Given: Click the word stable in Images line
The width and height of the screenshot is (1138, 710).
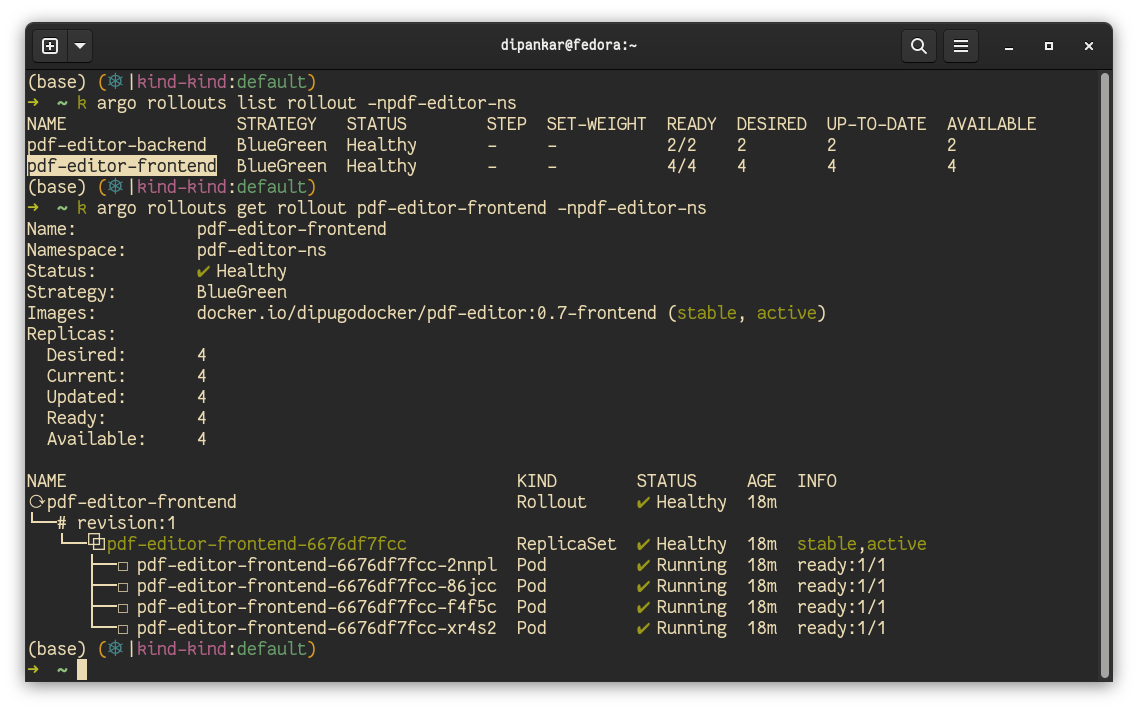Looking at the screenshot, I should (706, 314).
